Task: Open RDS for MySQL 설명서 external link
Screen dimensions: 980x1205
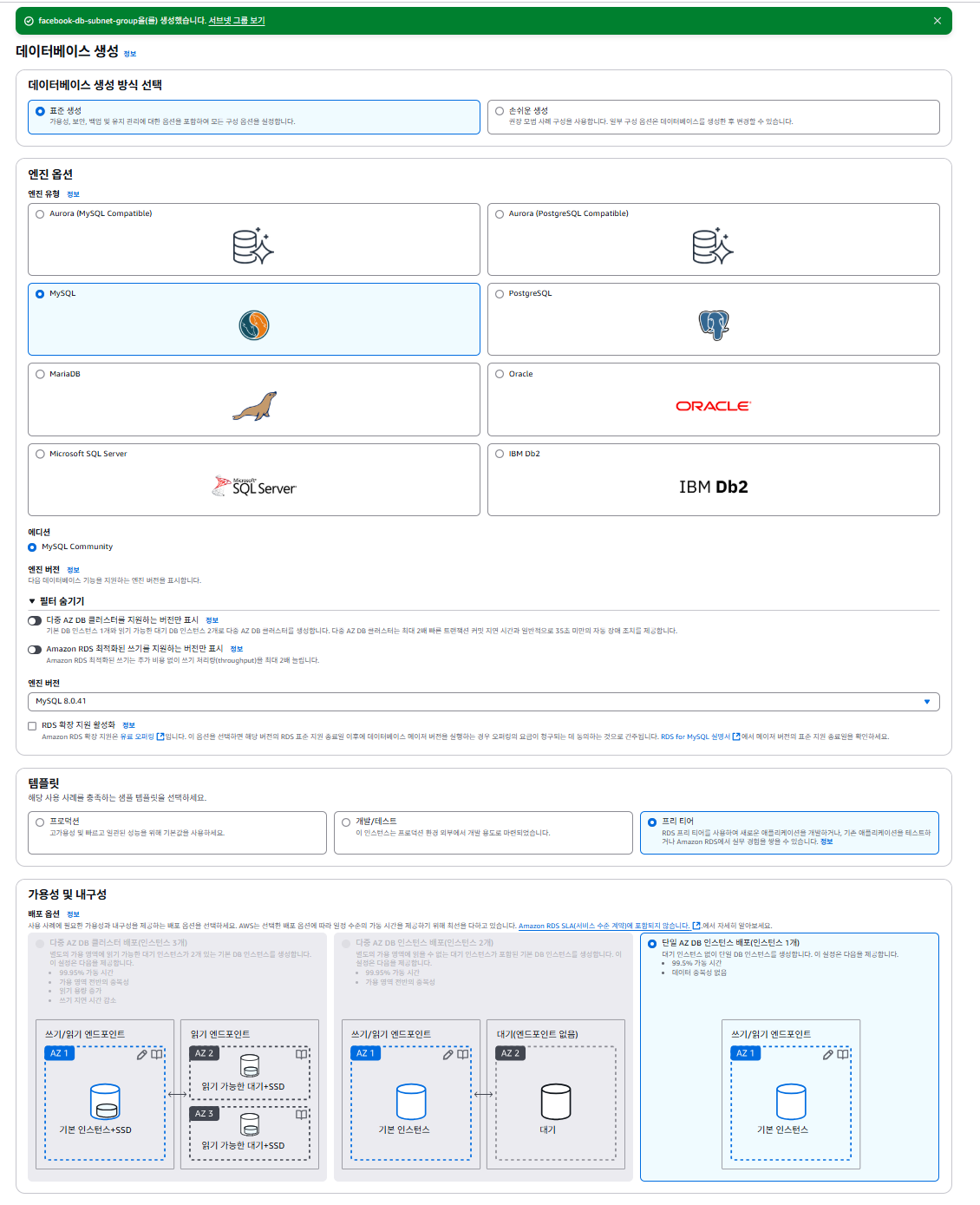Action: [x=700, y=737]
